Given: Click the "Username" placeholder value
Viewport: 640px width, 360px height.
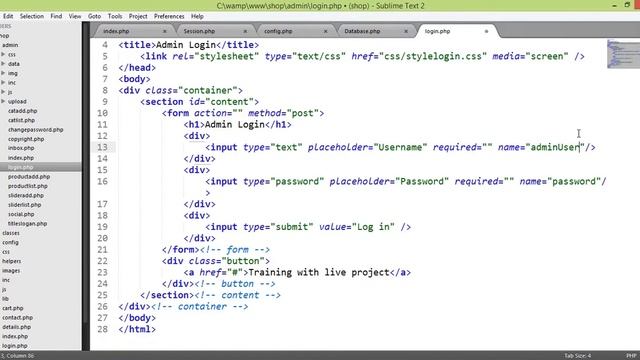Looking at the screenshot, I should click(x=400, y=147).
